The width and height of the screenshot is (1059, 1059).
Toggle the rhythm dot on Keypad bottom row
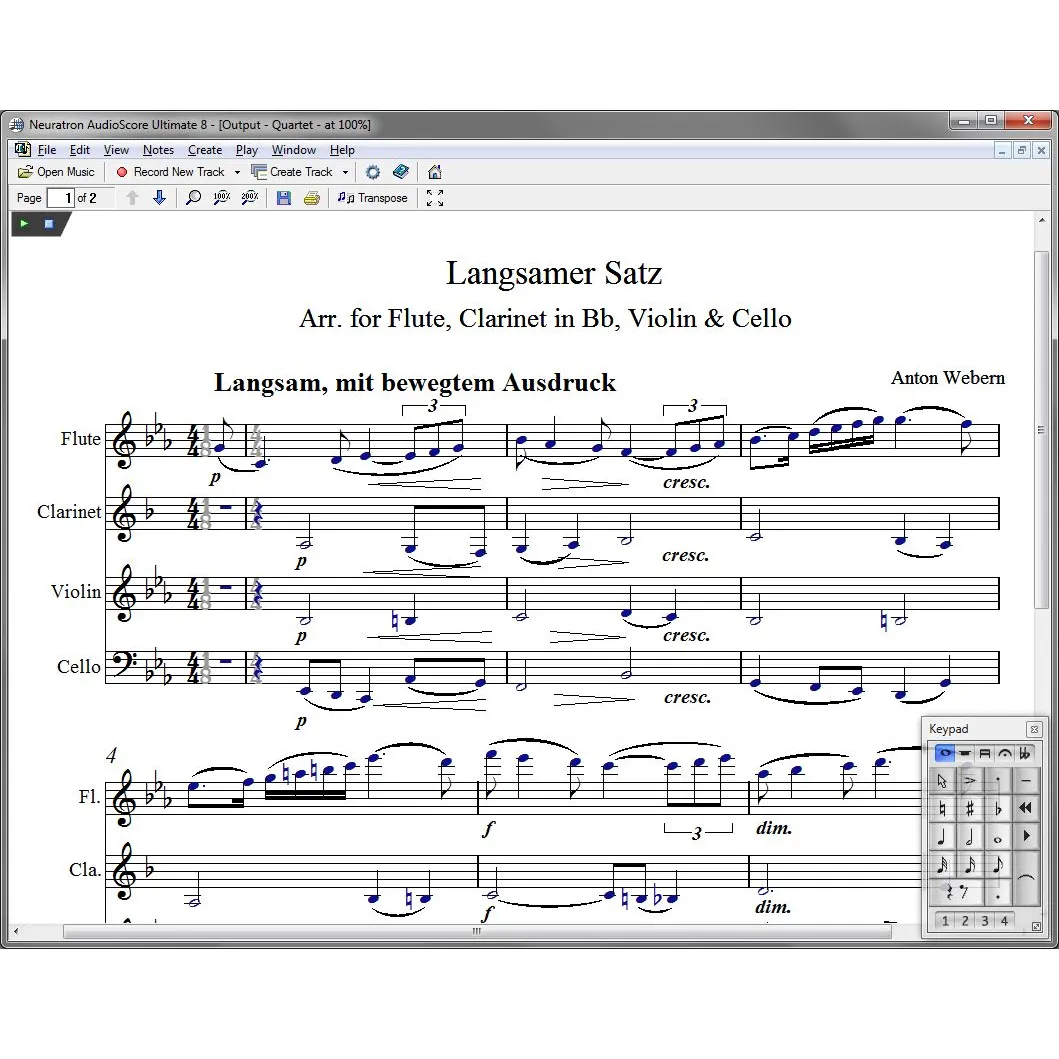998,893
